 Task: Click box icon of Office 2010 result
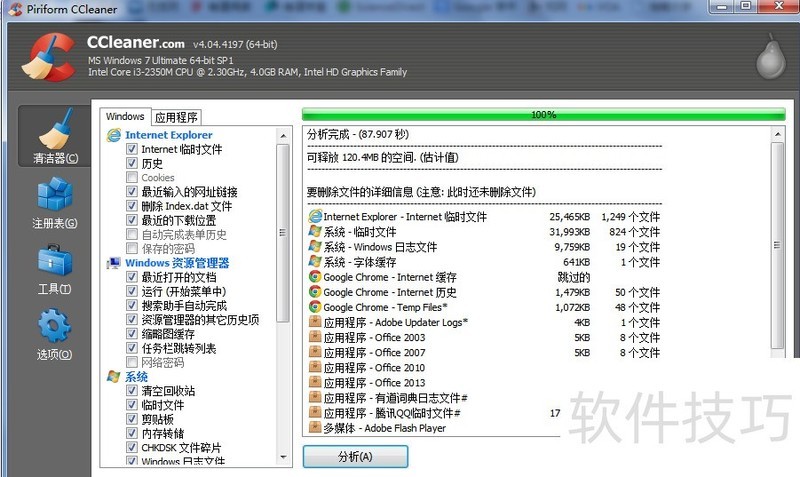(315, 367)
